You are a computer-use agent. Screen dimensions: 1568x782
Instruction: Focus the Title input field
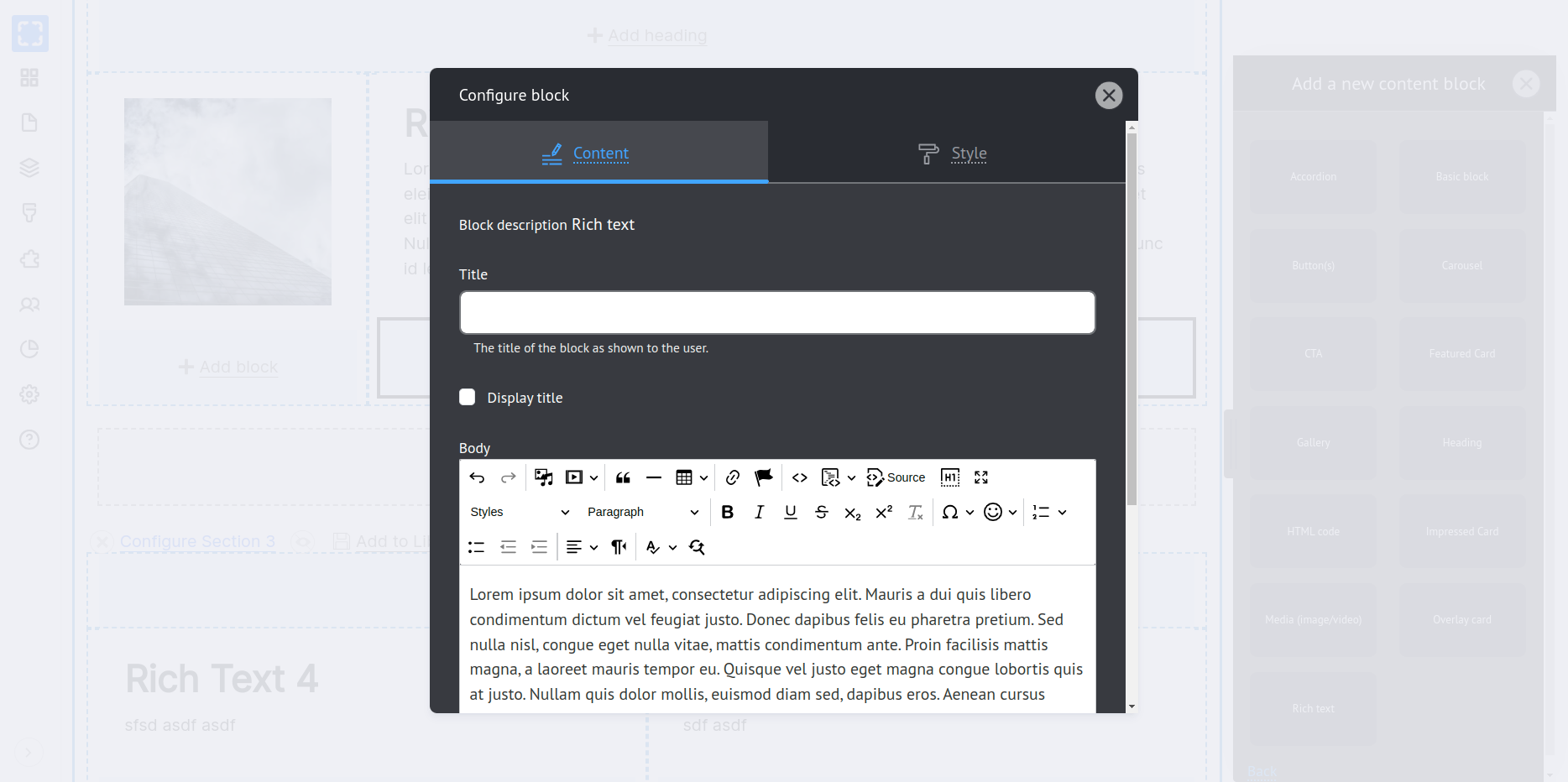(777, 313)
